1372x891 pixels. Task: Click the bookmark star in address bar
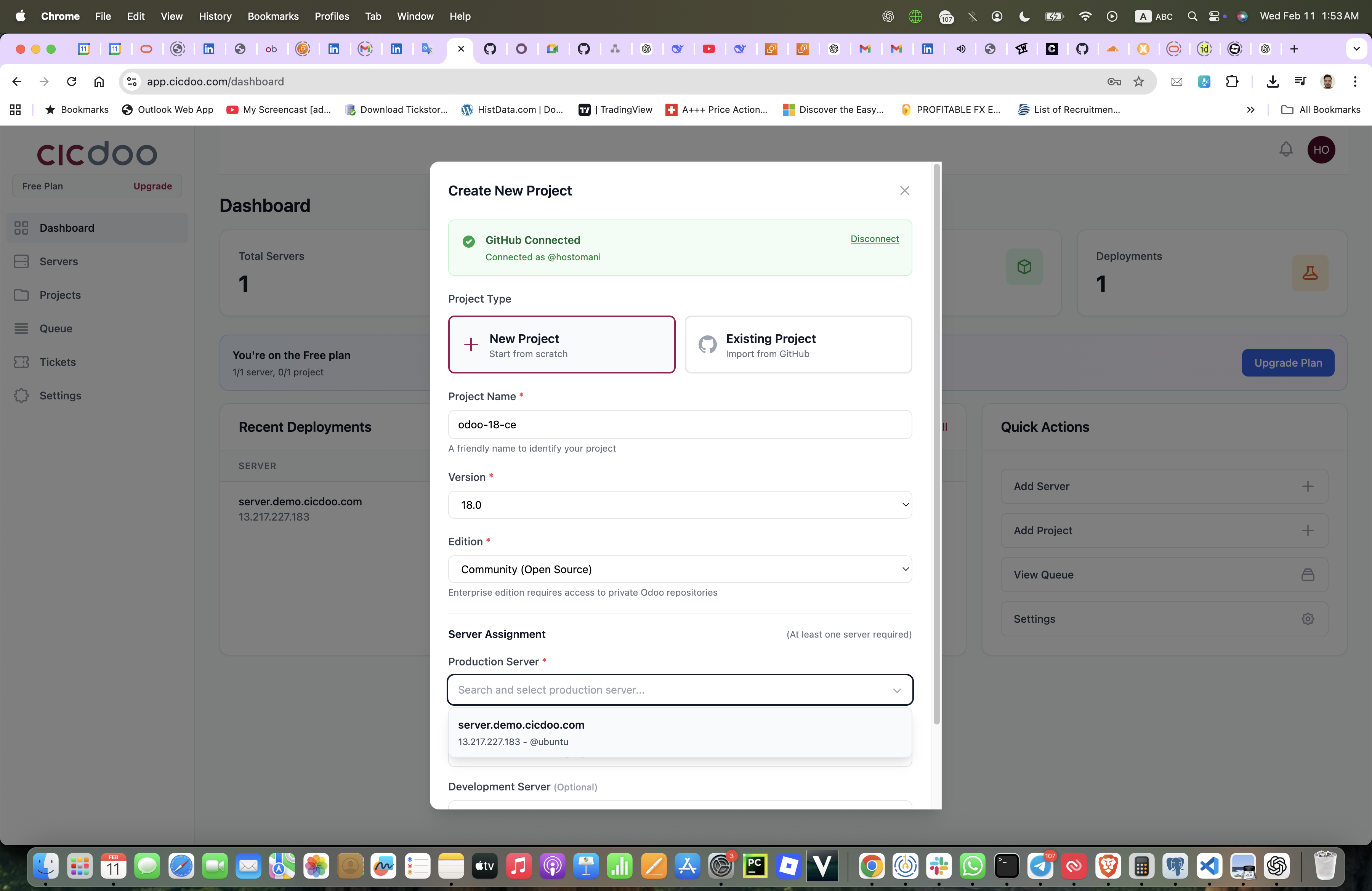pyautogui.click(x=1138, y=81)
